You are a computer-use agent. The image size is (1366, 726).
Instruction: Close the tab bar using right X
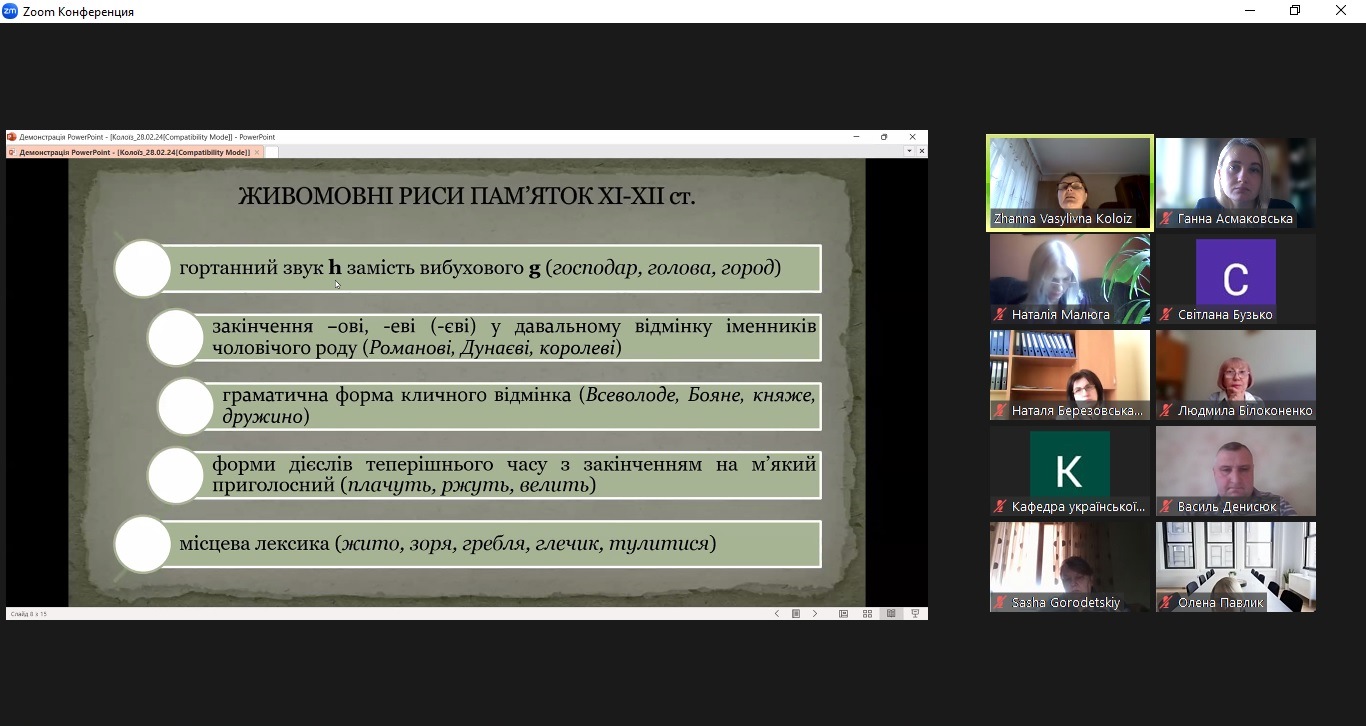(x=921, y=152)
